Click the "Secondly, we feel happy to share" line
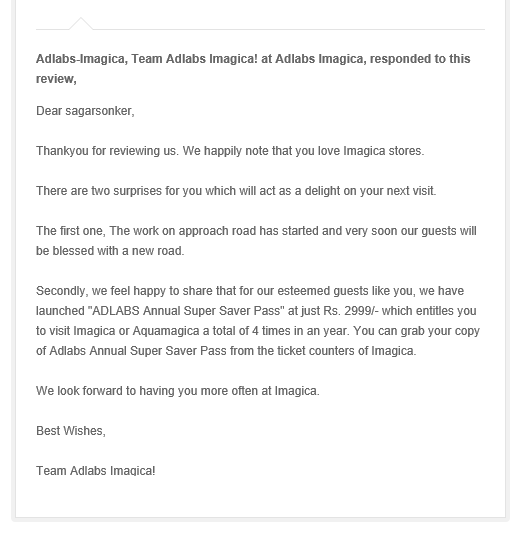Screen dimensions: 518x536 coord(250,291)
